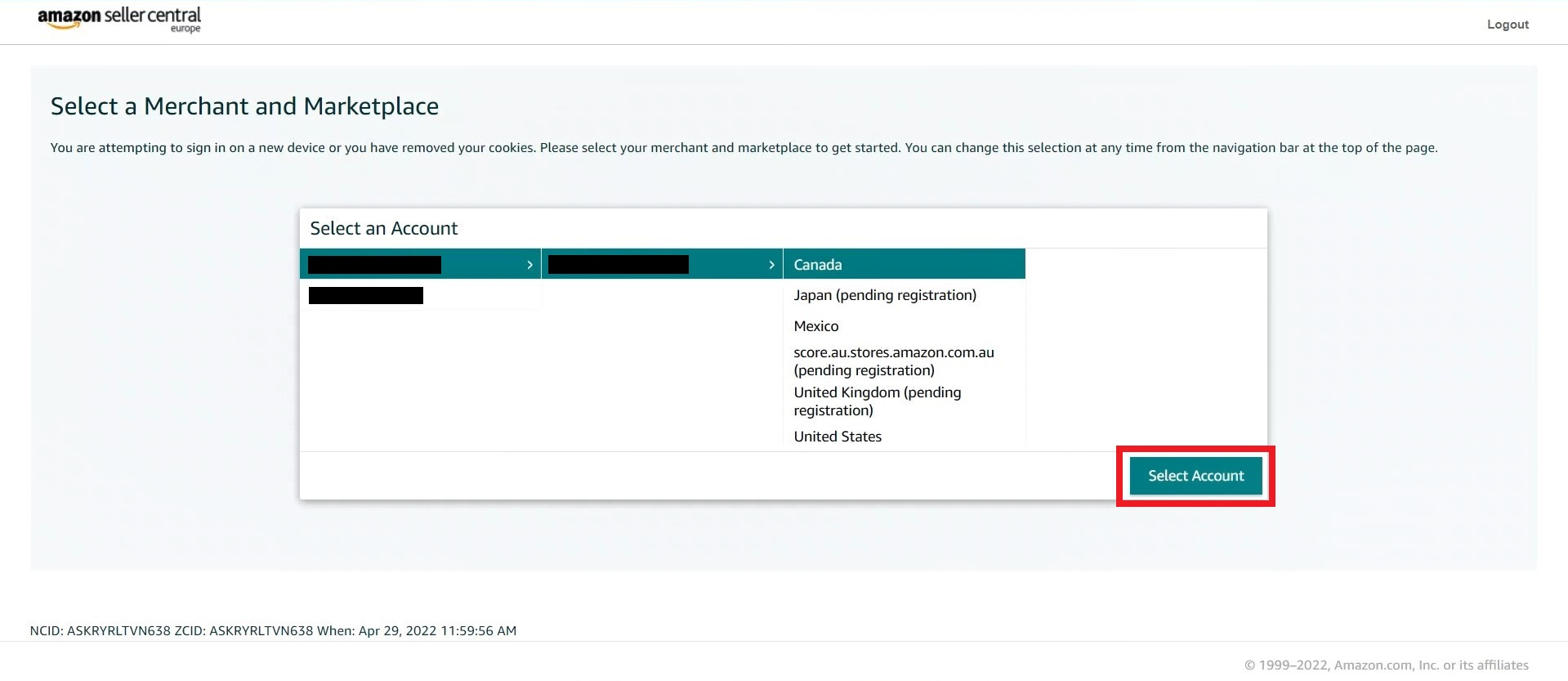Click the 'Select an Account' panel title
The height and width of the screenshot is (681, 1568).
384,229
